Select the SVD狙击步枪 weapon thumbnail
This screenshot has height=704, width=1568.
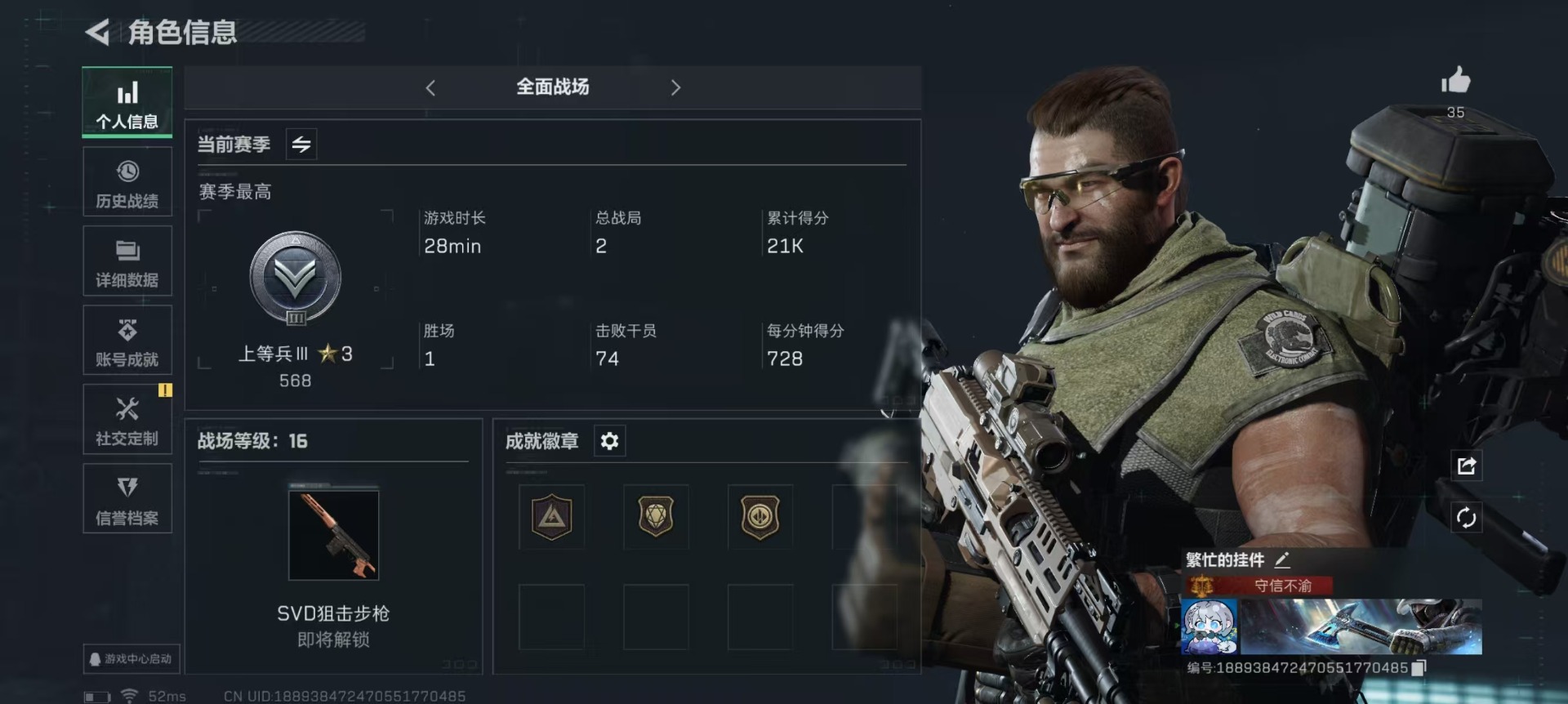[x=334, y=535]
